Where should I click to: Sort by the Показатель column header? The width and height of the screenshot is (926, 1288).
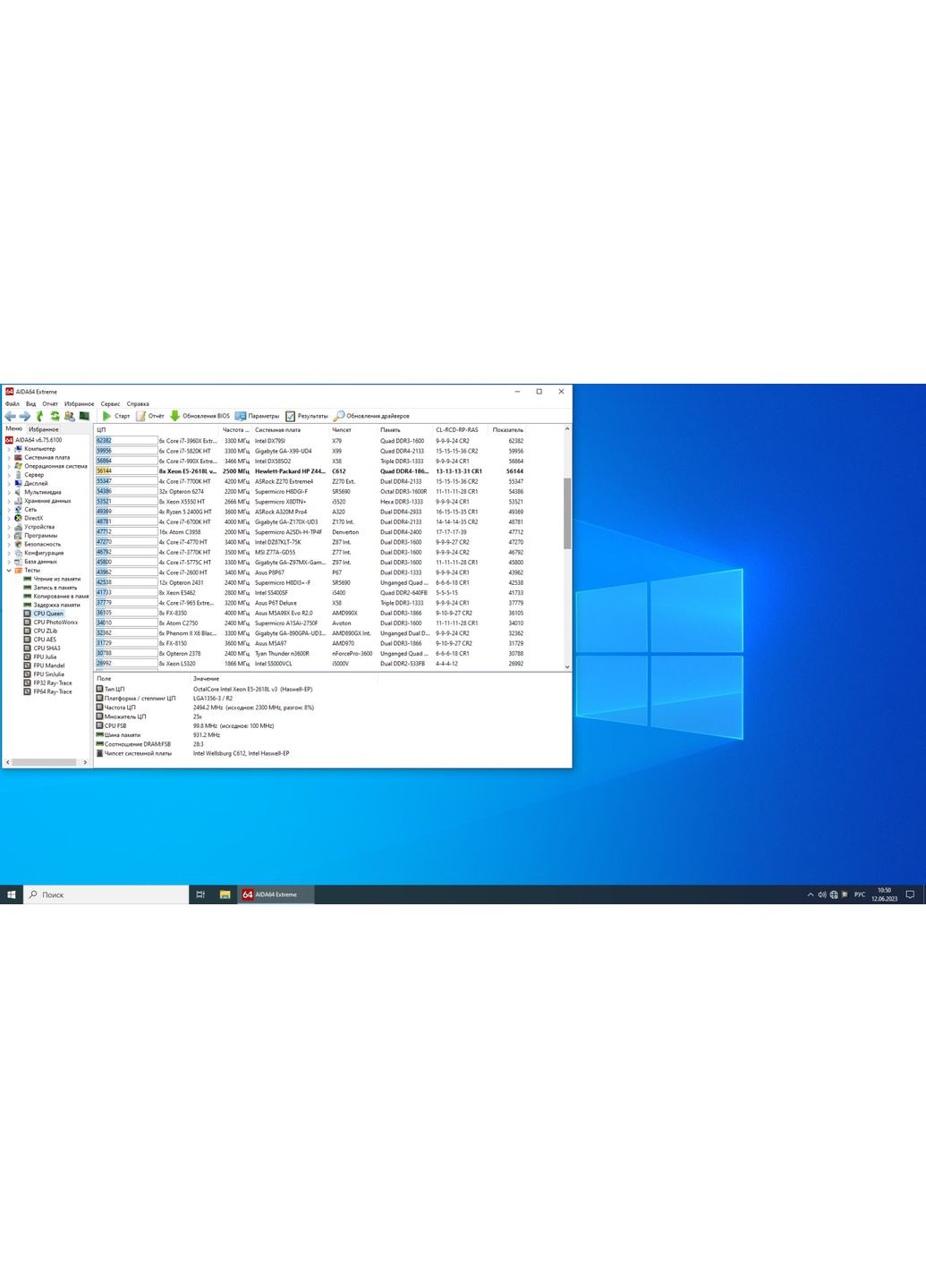tap(507, 430)
